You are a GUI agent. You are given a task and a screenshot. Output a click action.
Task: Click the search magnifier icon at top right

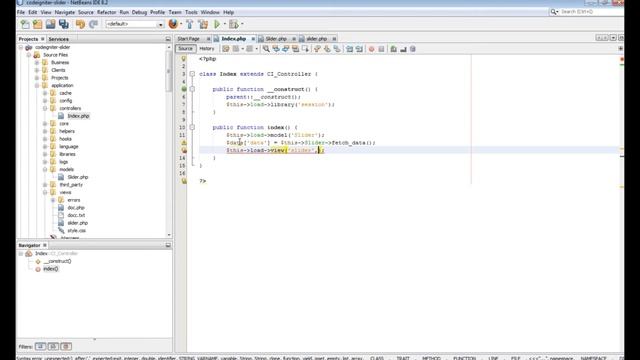[x=553, y=12]
